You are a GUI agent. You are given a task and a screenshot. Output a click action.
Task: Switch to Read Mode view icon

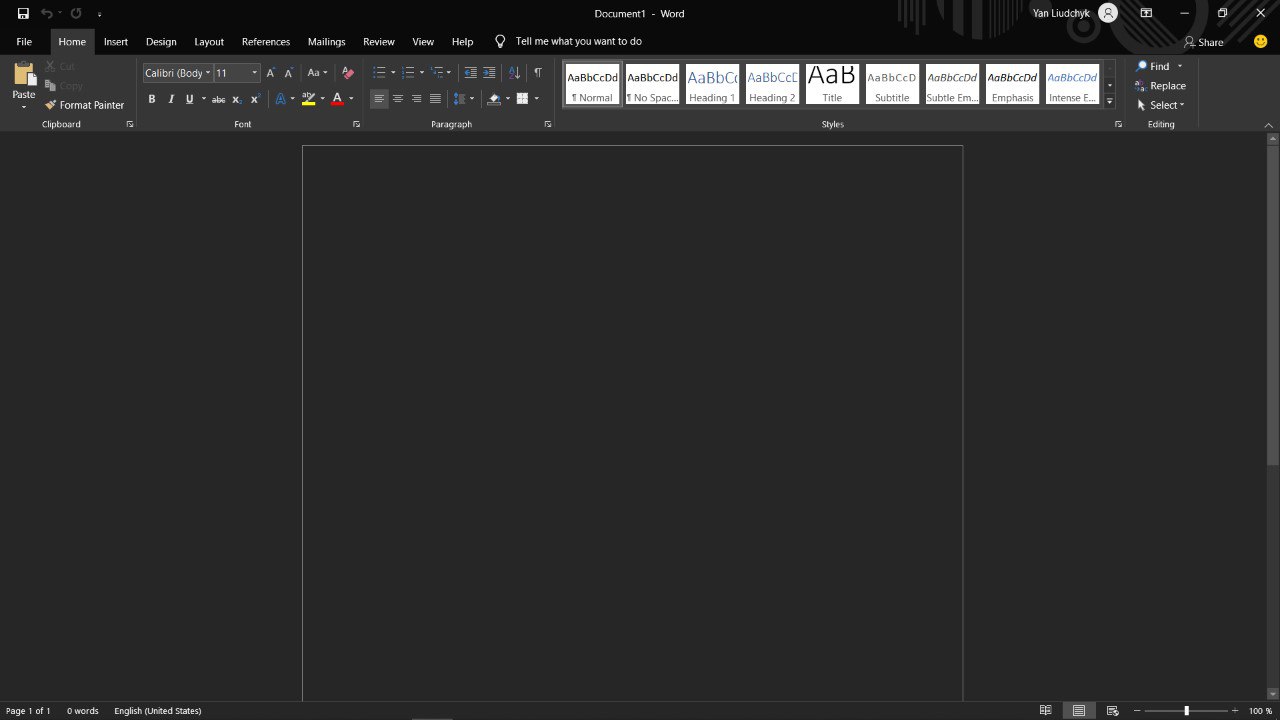point(1045,711)
